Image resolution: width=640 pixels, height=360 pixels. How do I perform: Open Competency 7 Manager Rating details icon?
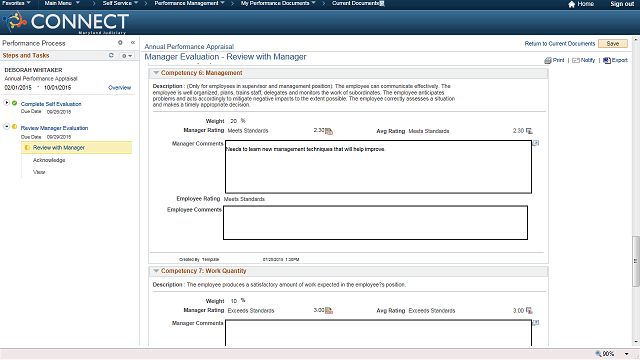[x=329, y=311]
